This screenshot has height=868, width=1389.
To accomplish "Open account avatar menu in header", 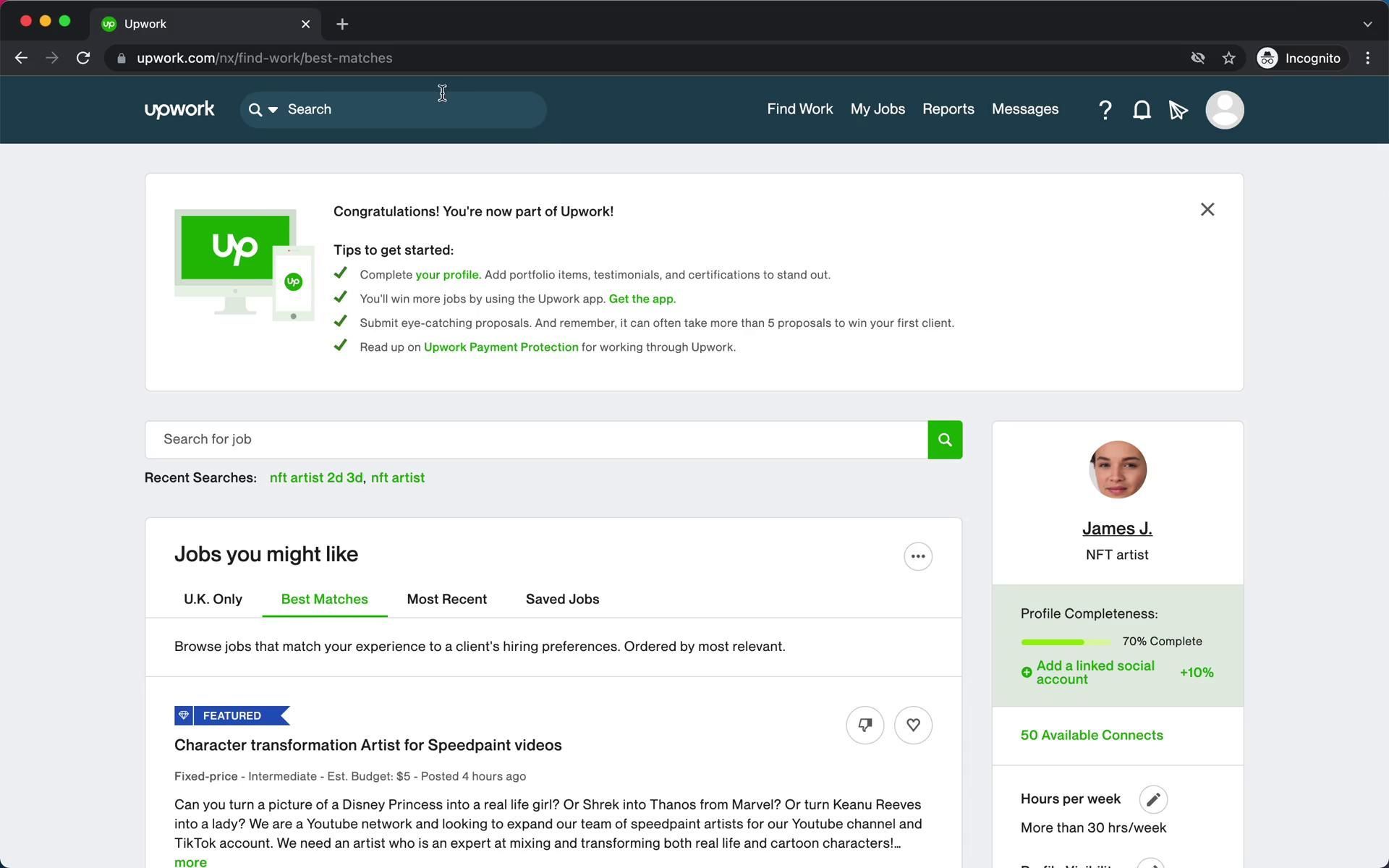I will (x=1224, y=110).
